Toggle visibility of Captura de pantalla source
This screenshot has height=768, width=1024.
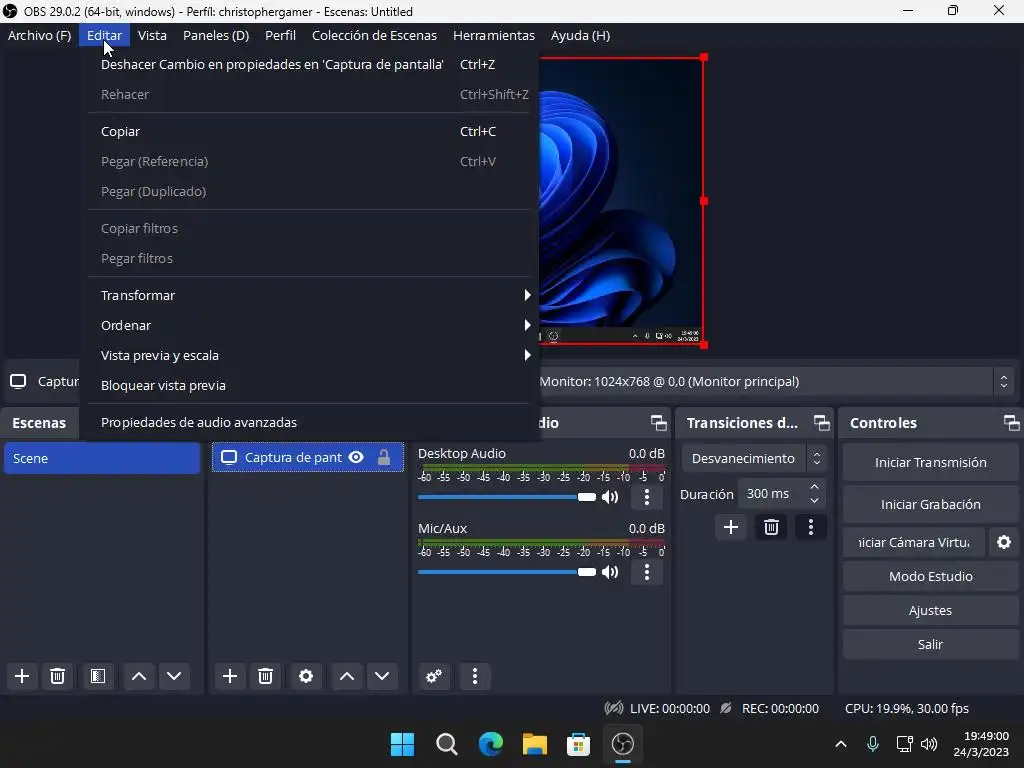click(356, 457)
